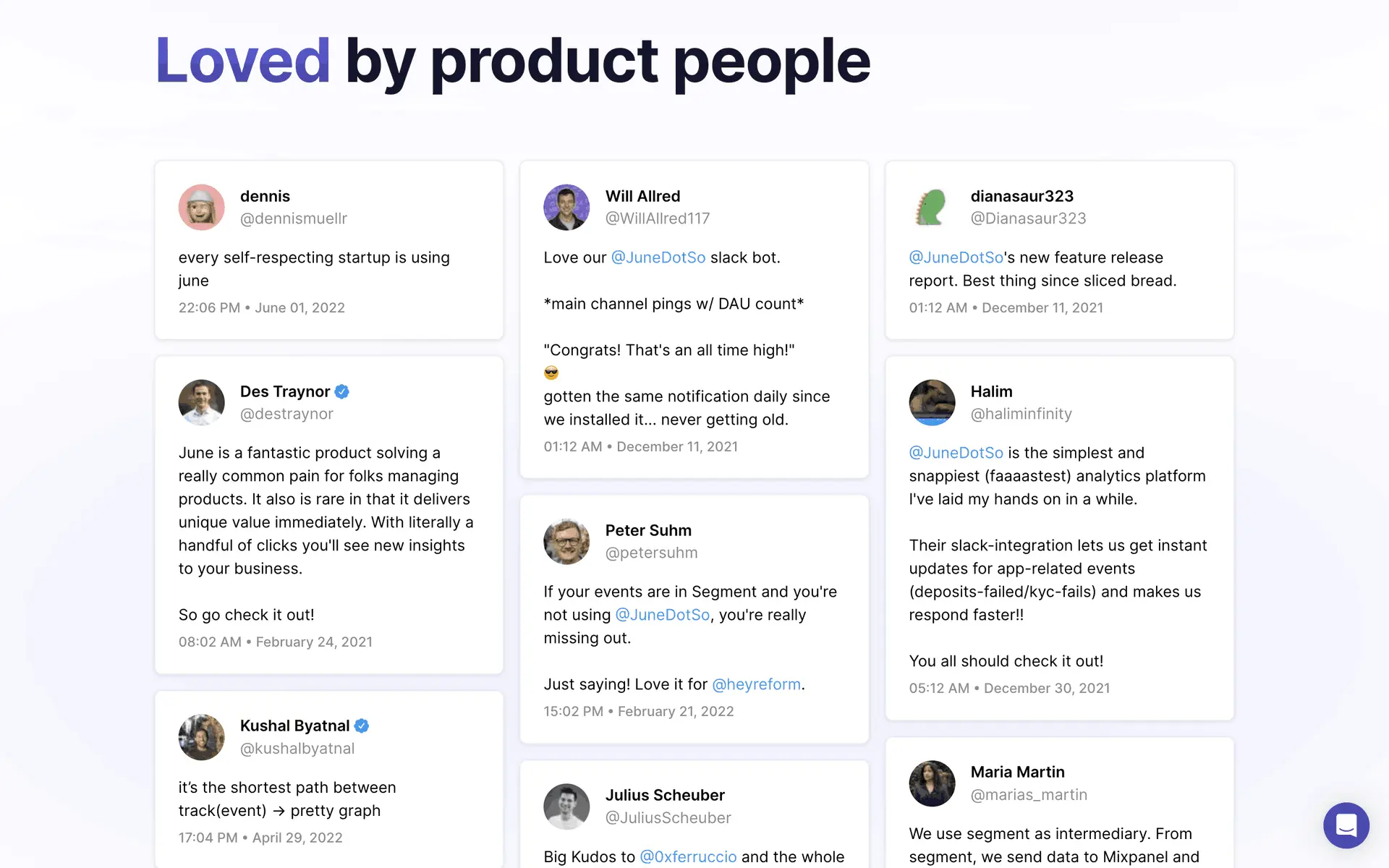Image resolution: width=1389 pixels, height=868 pixels.
Task: Click dennis's profile avatar
Action: click(x=202, y=208)
